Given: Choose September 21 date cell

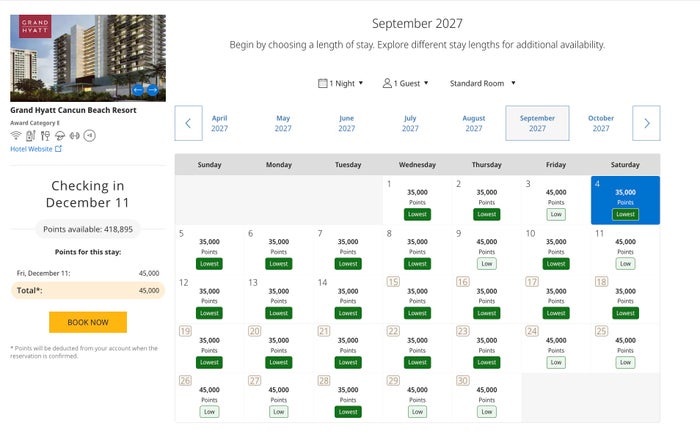Looking at the screenshot, I should point(348,348).
